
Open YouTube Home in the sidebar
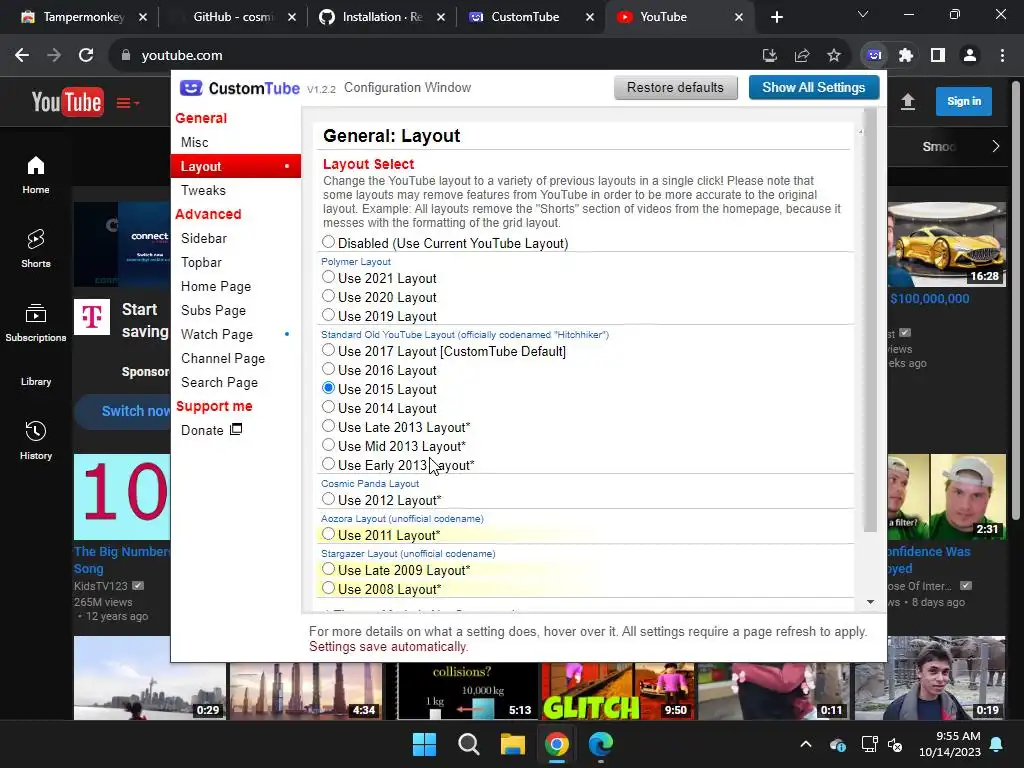36,175
